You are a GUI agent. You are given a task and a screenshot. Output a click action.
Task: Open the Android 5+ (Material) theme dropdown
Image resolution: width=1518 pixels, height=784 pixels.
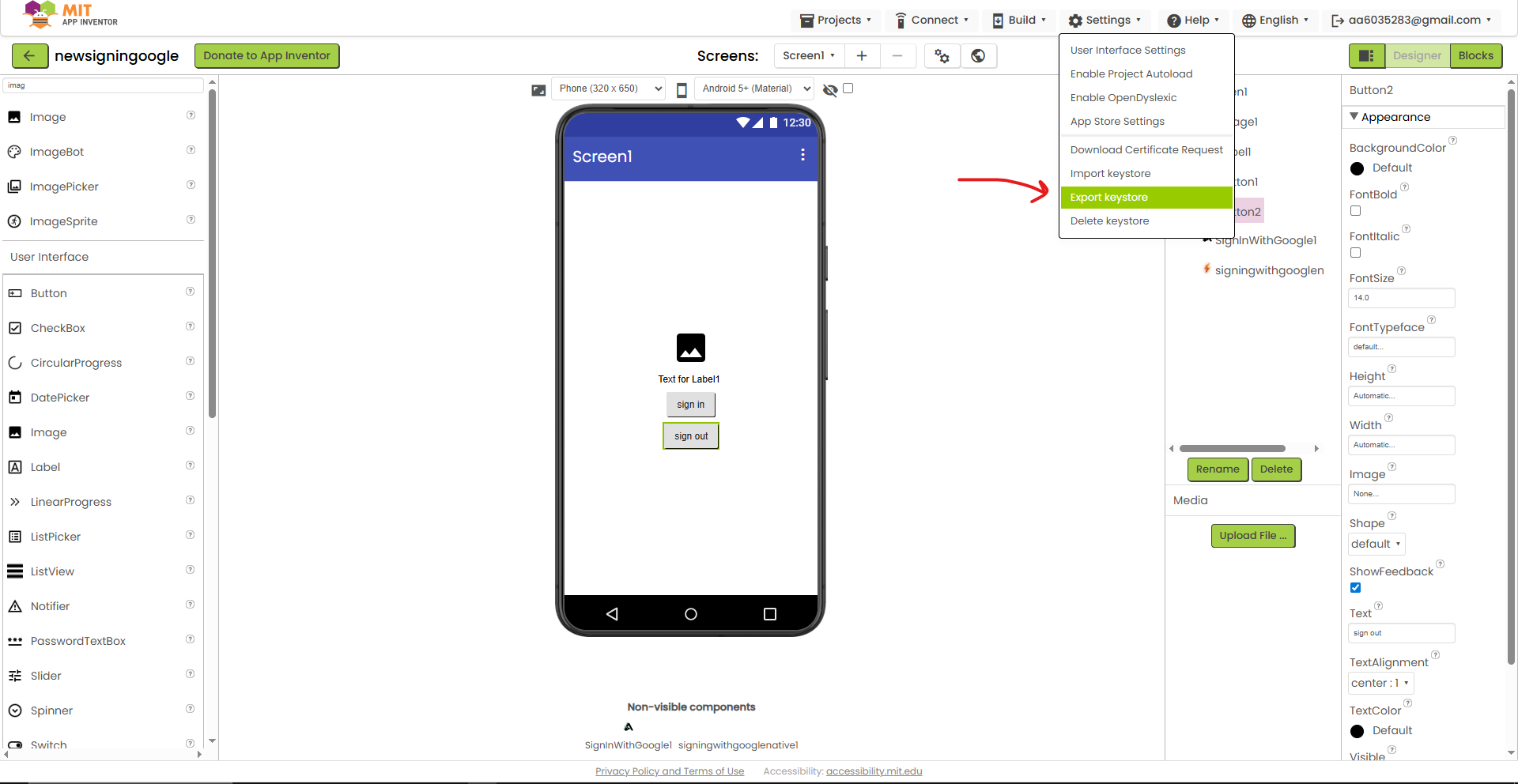point(754,89)
